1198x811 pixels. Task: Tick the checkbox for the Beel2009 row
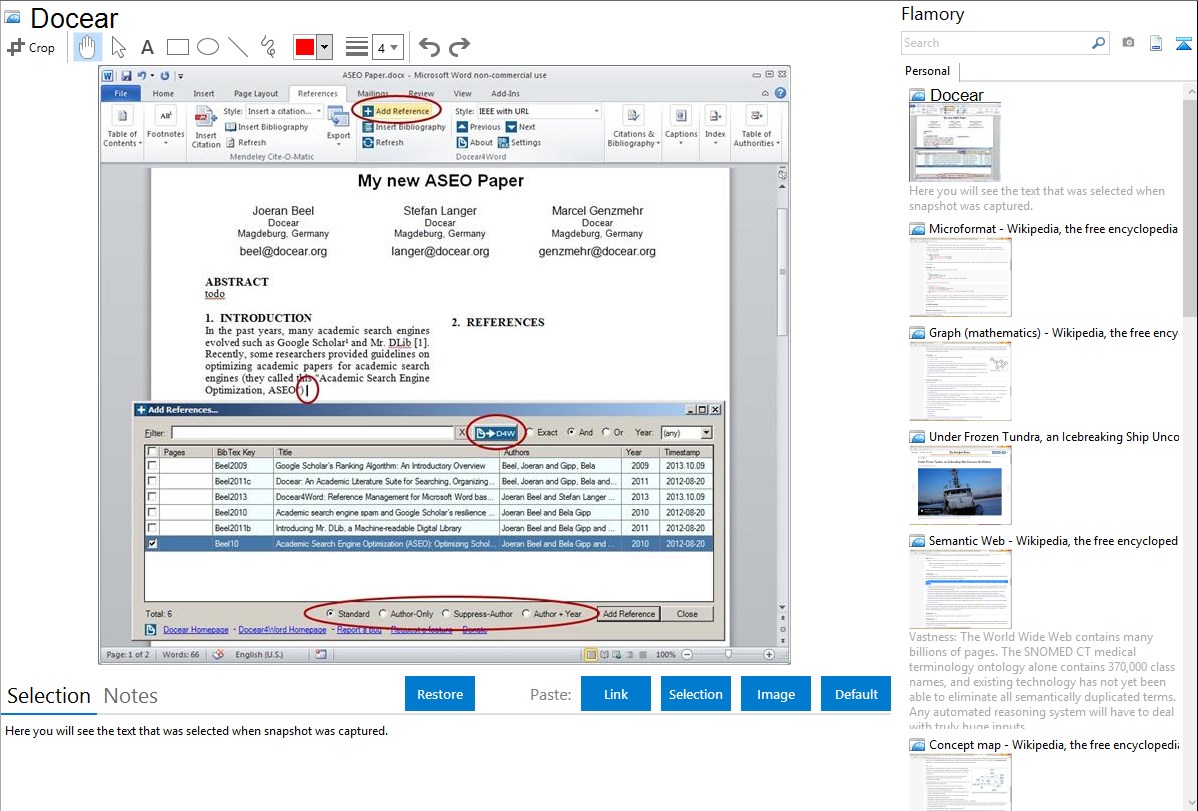(x=152, y=466)
